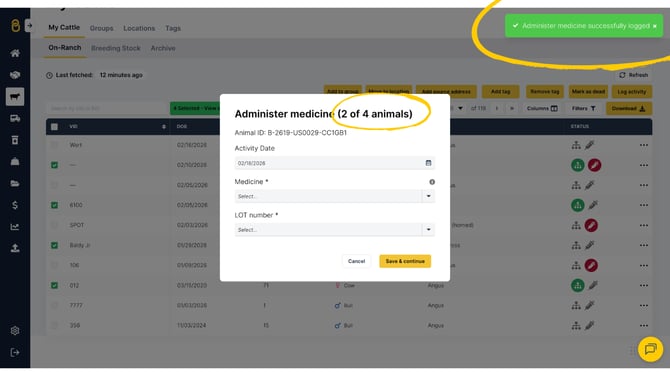Open the Filters panel
The width and height of the screenshot is (670, 376).
(x=584, y=109)
